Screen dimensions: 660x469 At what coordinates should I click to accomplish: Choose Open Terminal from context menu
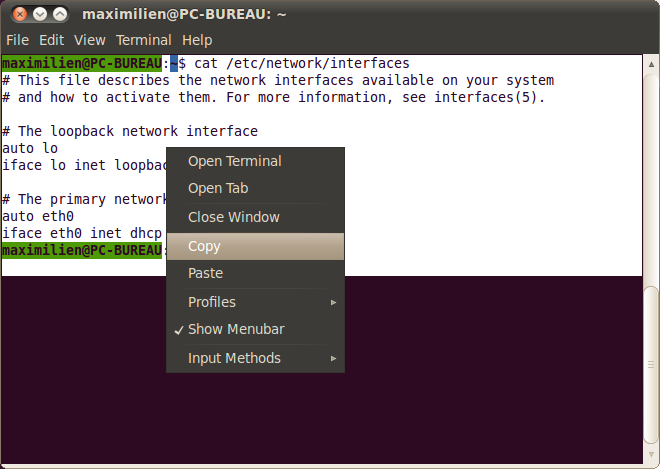235,161
